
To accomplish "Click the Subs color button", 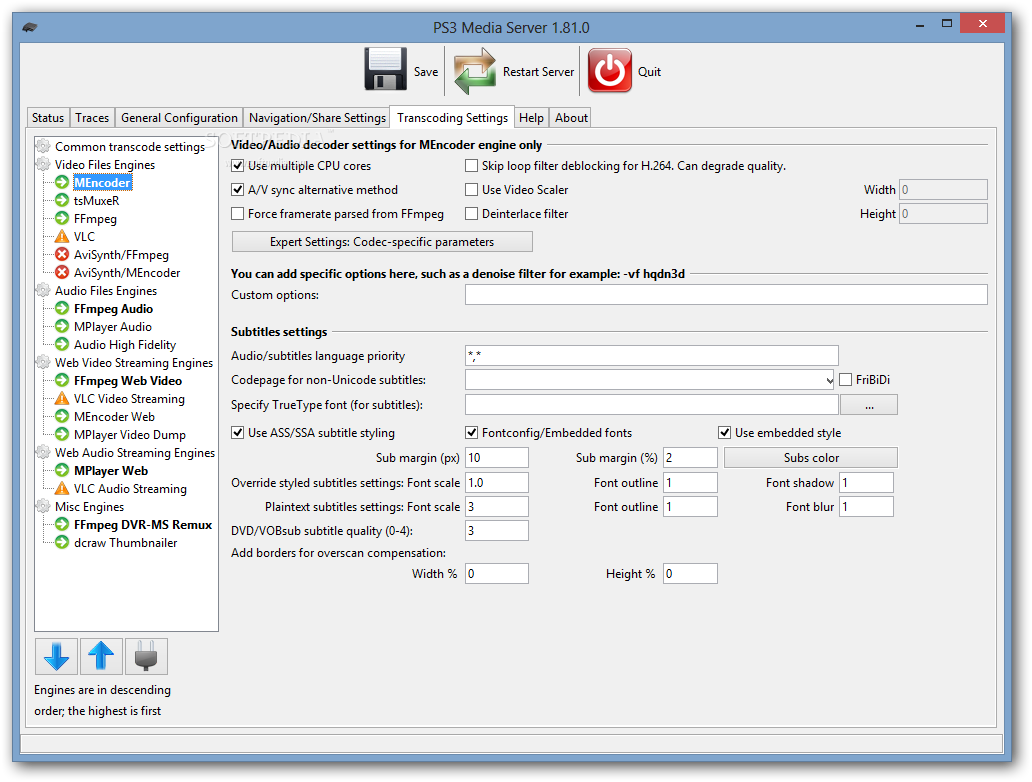I will tap(811, 457).
